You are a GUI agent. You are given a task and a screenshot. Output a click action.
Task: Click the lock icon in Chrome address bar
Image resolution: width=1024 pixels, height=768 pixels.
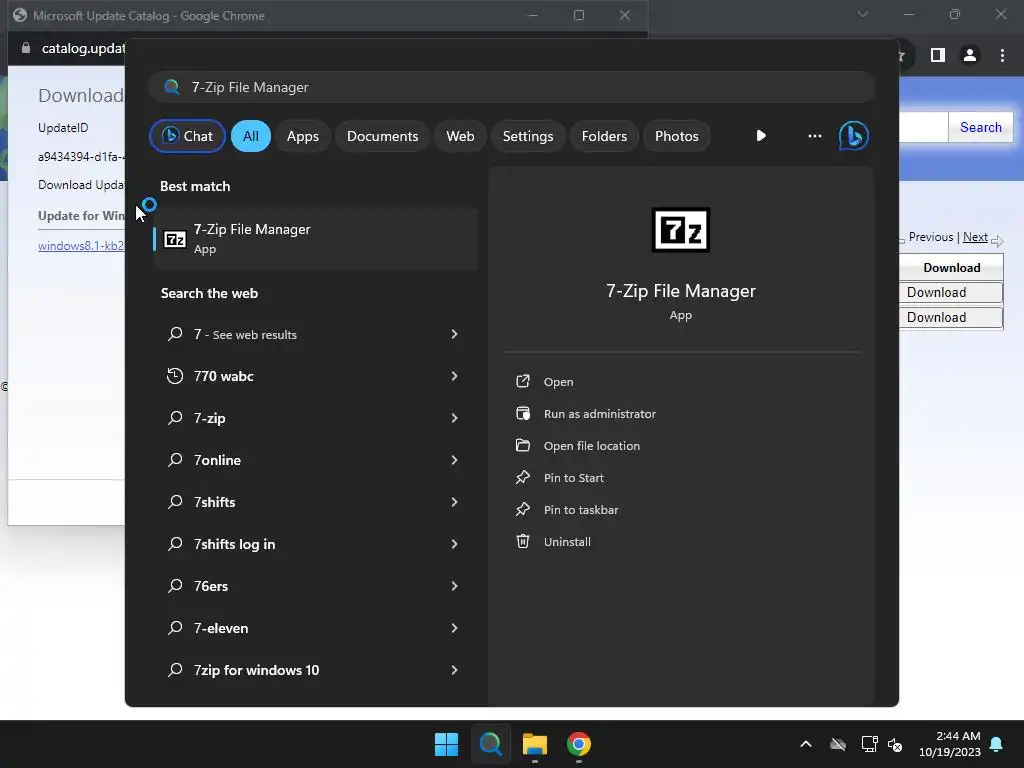pos(26,48)
